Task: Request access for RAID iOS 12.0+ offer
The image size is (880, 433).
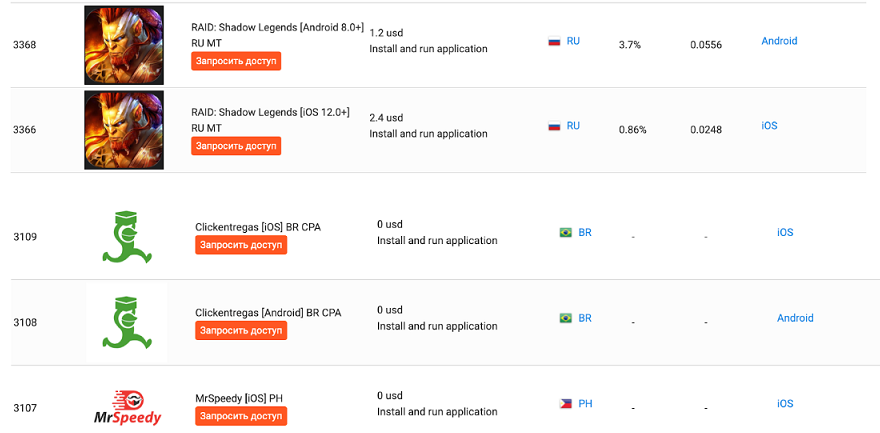Action: 236,146
